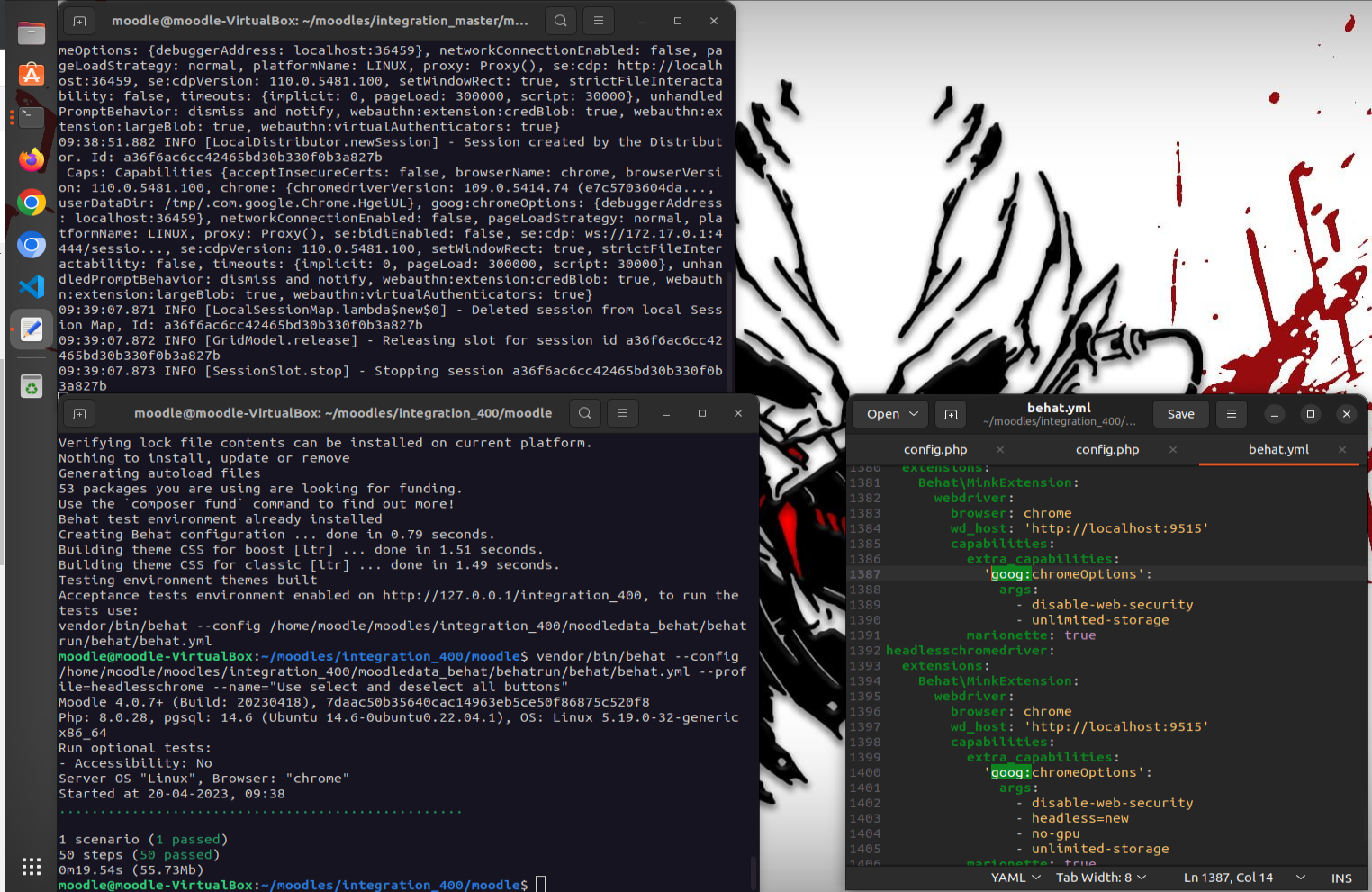Click 'Accessibility: No' line in terminal
Image resolution: width=1372 pixels, height=892 pixels.
click(136, 763)
